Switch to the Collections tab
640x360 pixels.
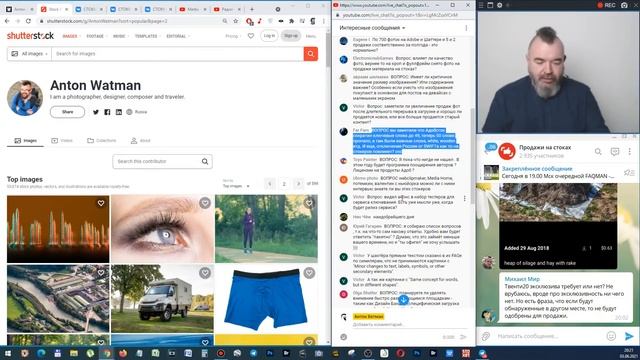pos(101,141)
